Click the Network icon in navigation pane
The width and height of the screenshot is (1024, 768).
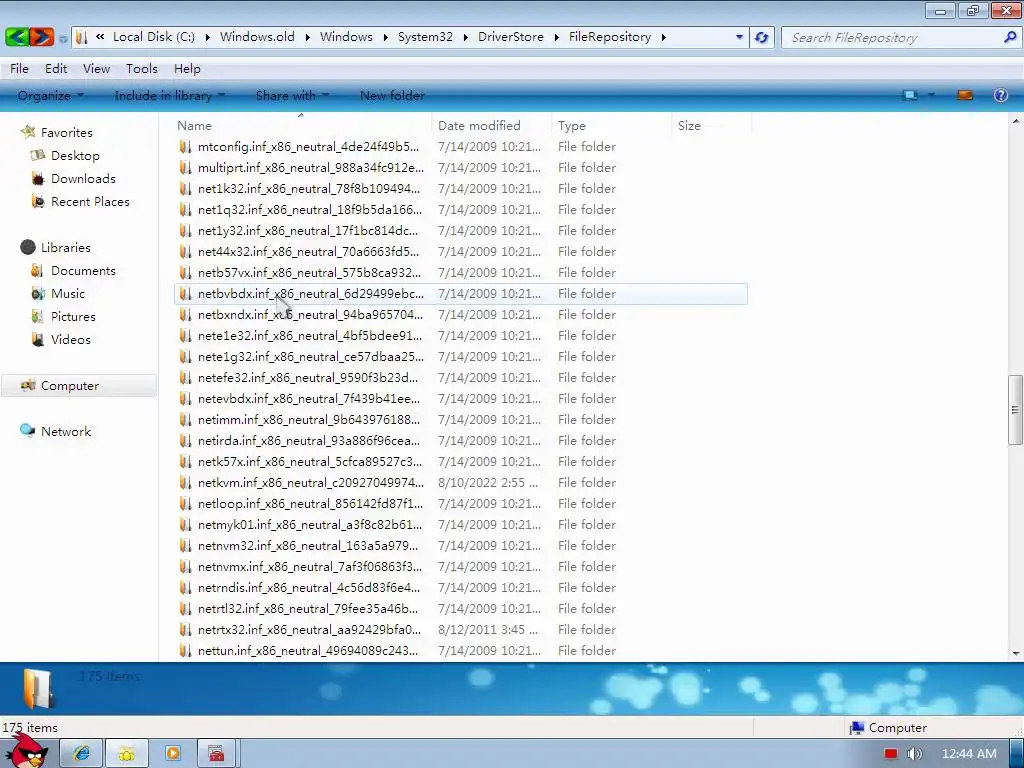click(28, 430)
